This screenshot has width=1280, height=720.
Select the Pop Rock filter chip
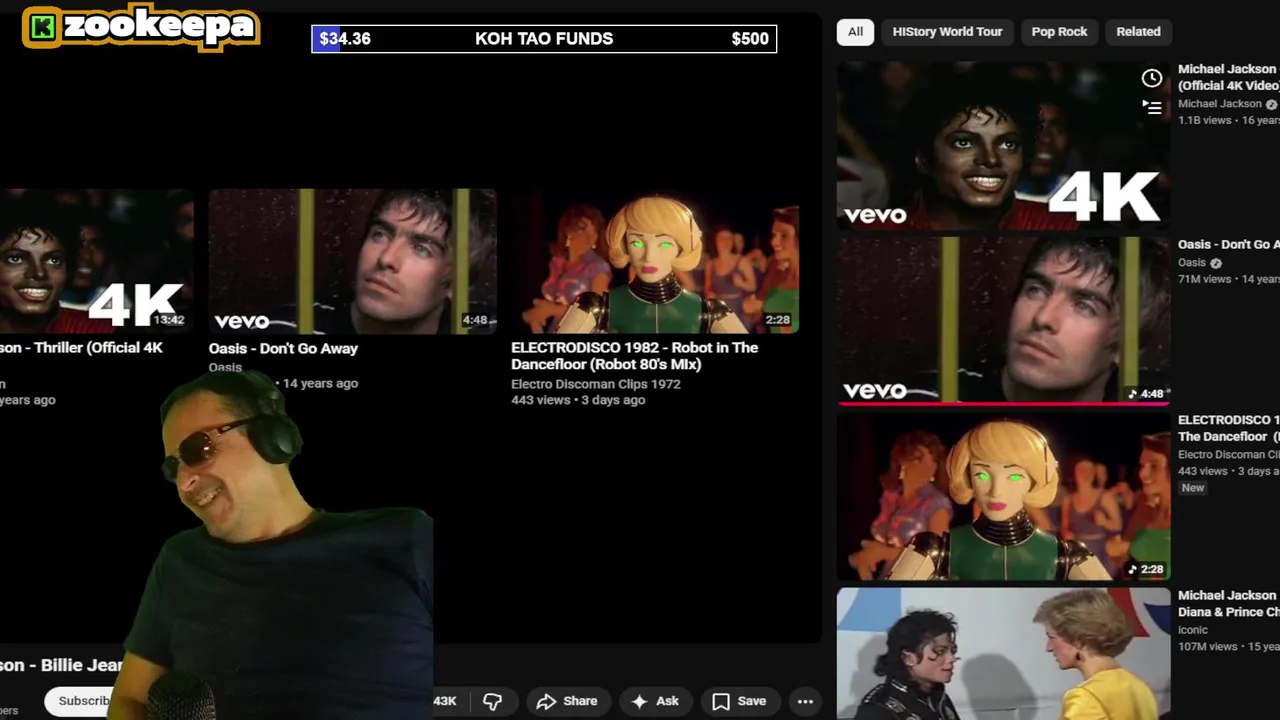coord(1059,31)
